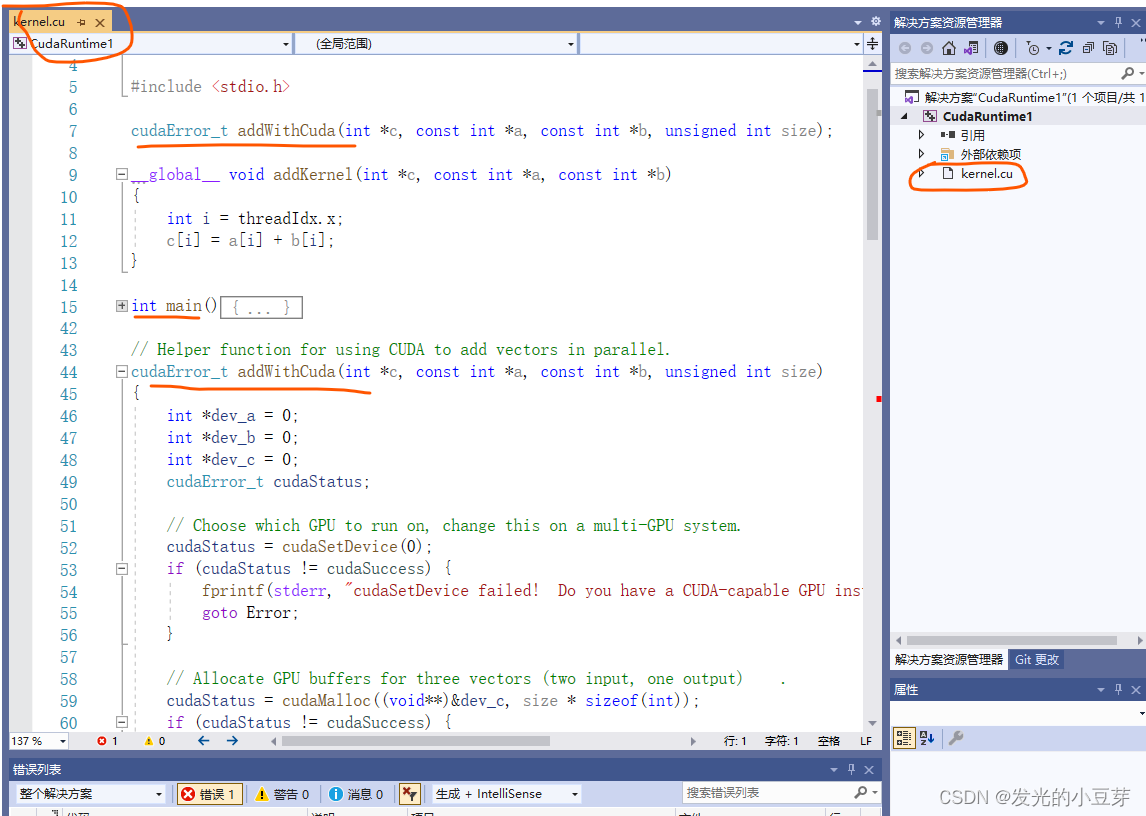Click the 搜索错误列表 search box
Image resolution: width=1146 pixels, height=816 pixels.
coord(767,793)
